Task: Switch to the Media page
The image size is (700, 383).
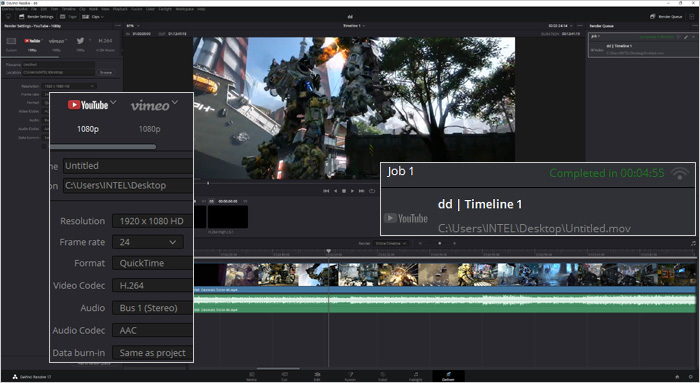Action: tap(252, 376)
